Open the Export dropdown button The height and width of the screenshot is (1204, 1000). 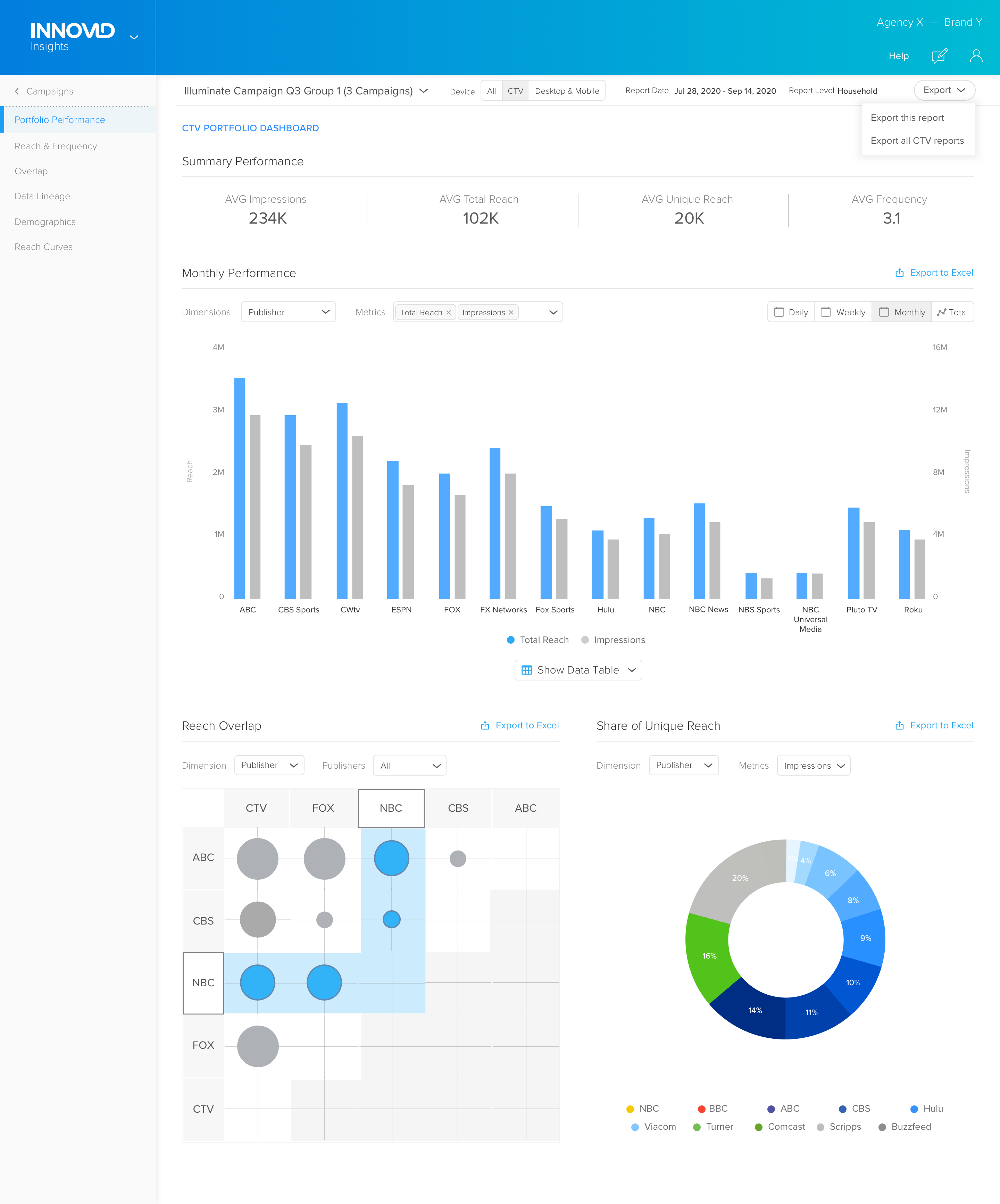coord(944,90)
